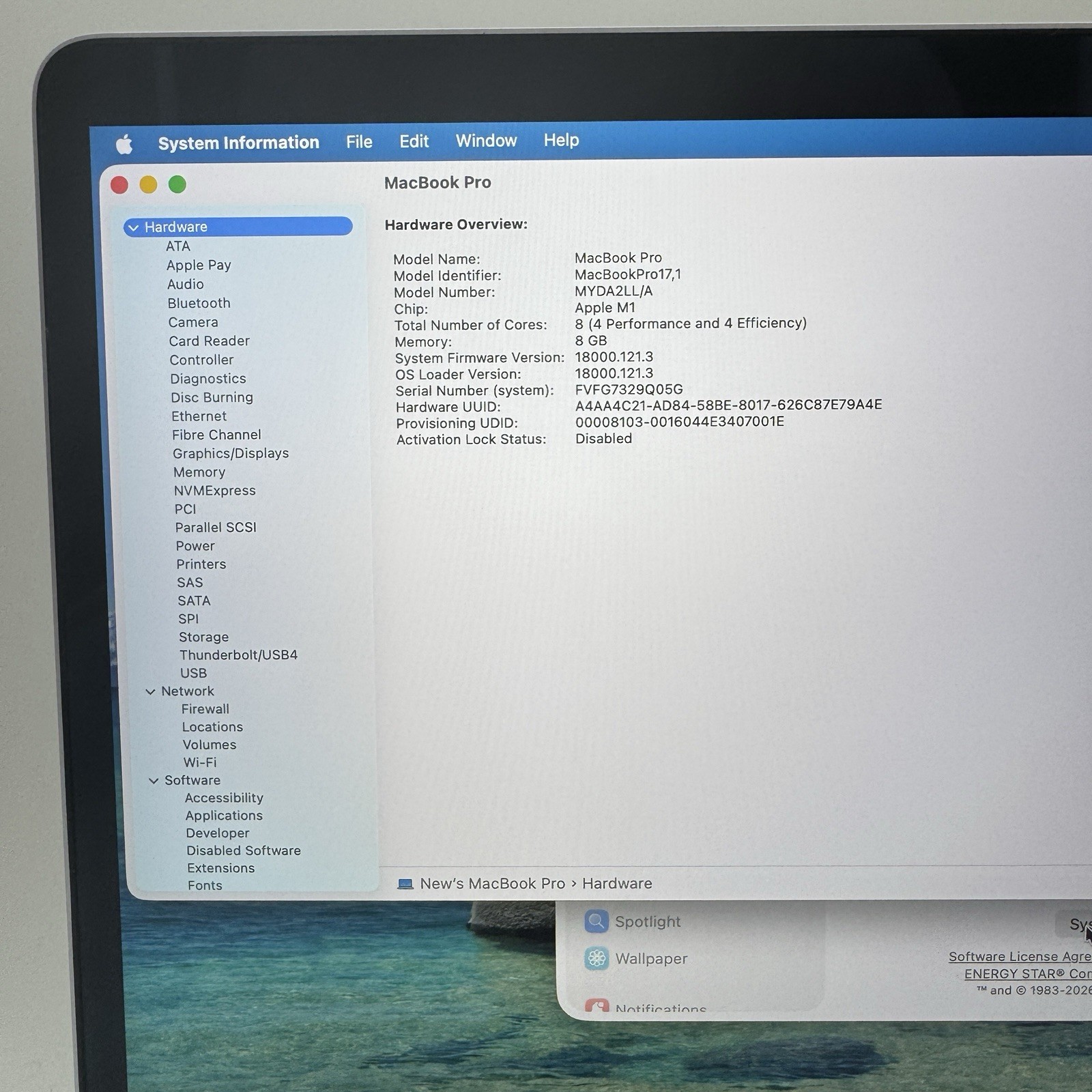
Task: Open Spotlight icon in System Settings window
Action: click(x=597, y=921)
